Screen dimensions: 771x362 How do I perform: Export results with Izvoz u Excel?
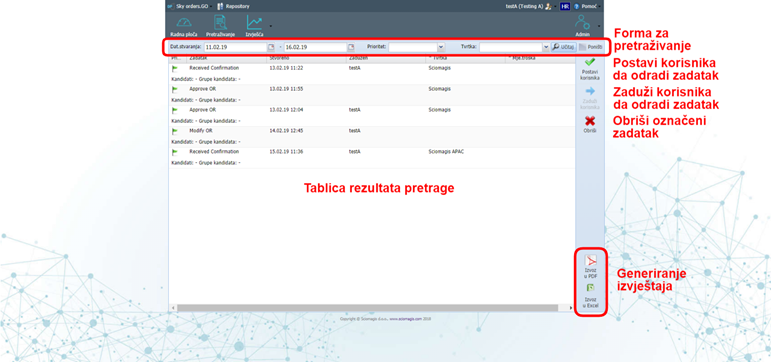pyautogui.click(x=590, y=297)
